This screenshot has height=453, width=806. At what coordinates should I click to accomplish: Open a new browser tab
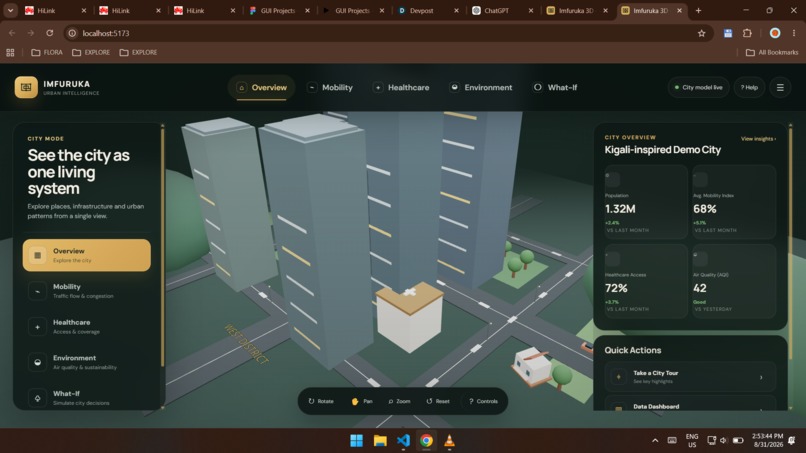pos(698,10)
